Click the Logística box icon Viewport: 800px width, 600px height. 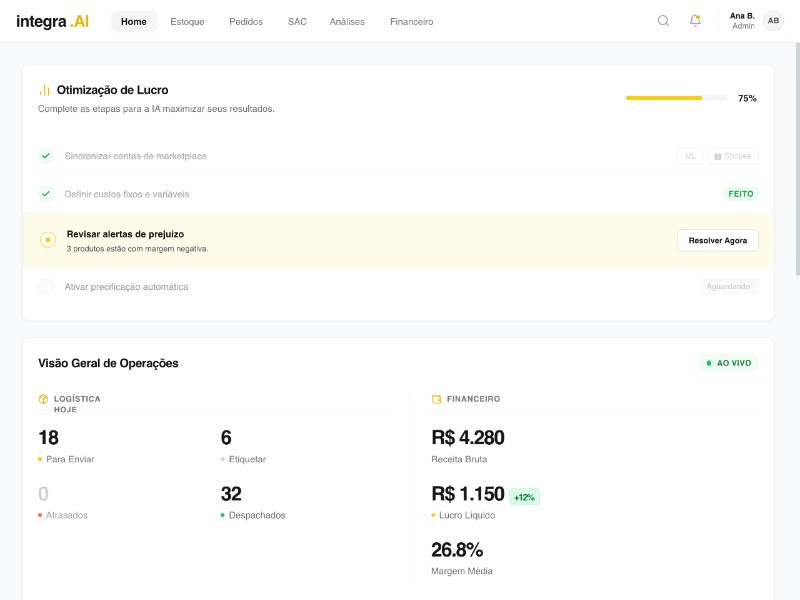coord(44,399)
